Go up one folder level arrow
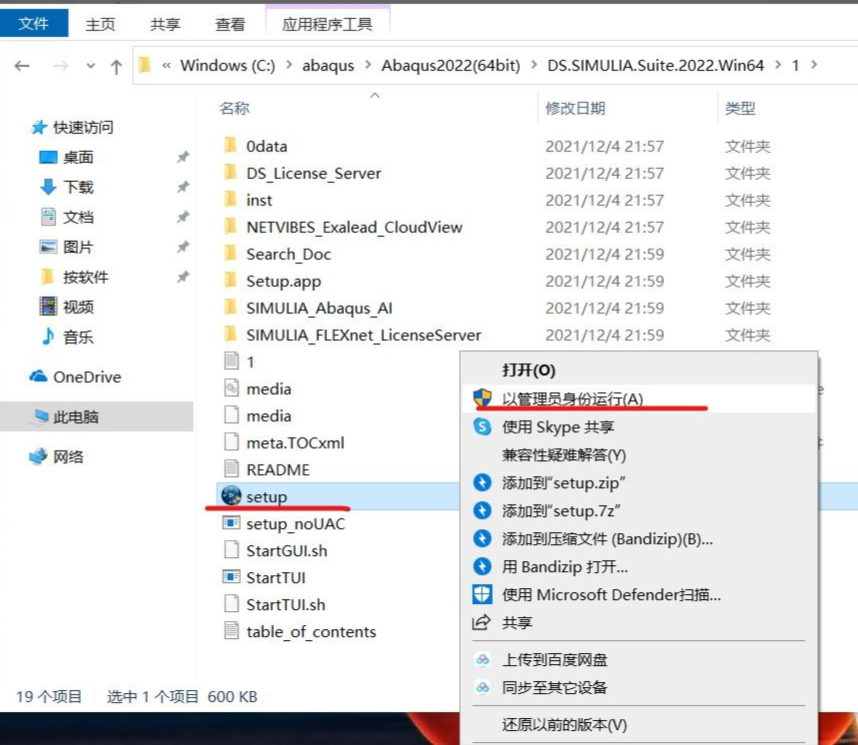Screen dimensions: 858x745 pyautogui.click(x=116, y=67)
